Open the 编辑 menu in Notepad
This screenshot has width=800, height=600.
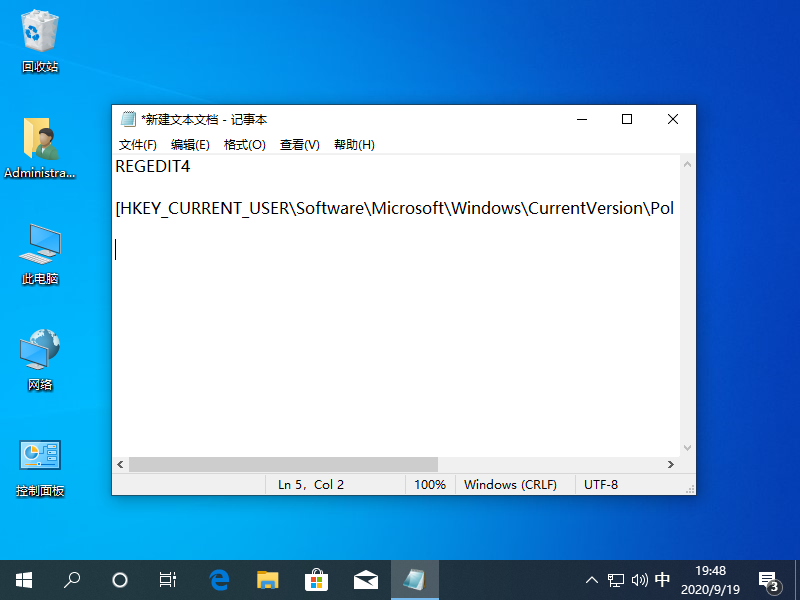tap(191, 144)
